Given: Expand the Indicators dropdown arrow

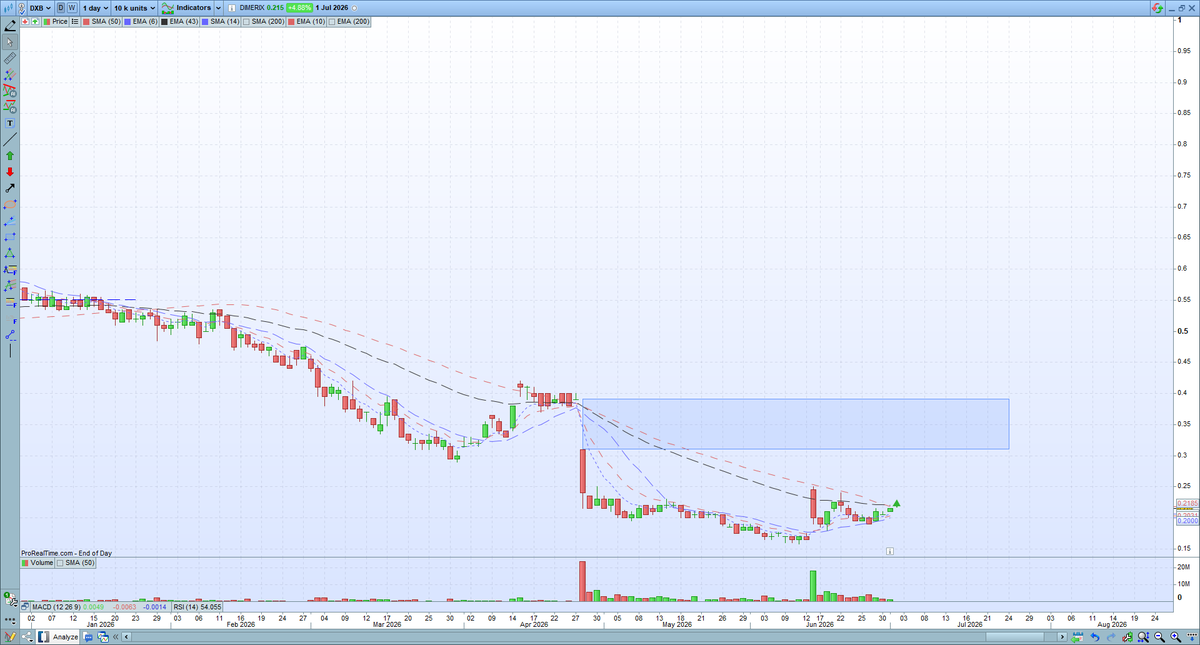Looking at the screenshot, I should tap(218, 7).
